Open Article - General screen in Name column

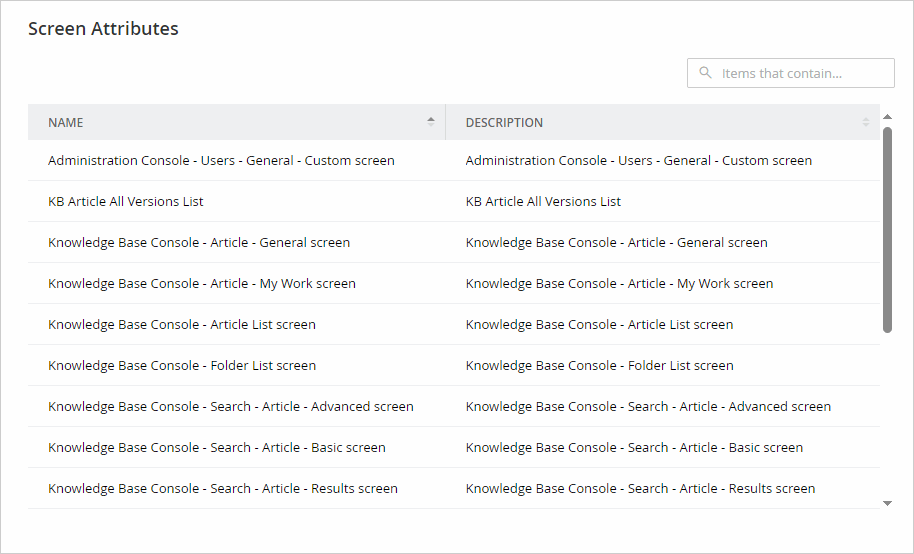pyautogui.click(x=199, y=242)
